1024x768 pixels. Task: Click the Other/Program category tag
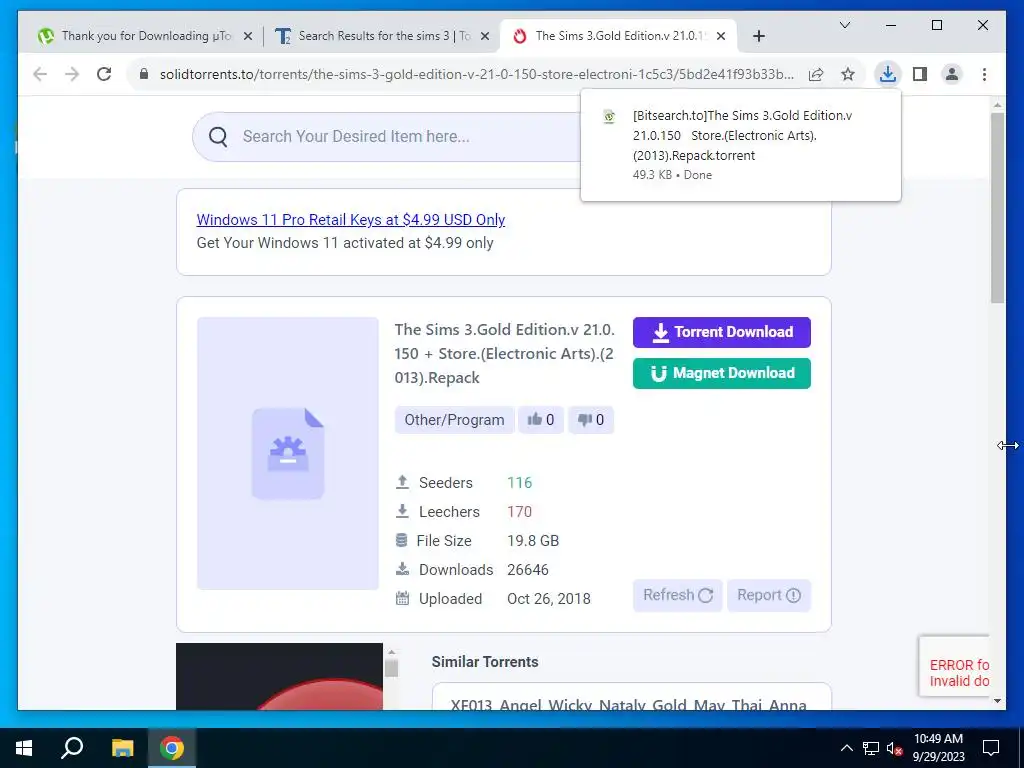pos(455,420)
